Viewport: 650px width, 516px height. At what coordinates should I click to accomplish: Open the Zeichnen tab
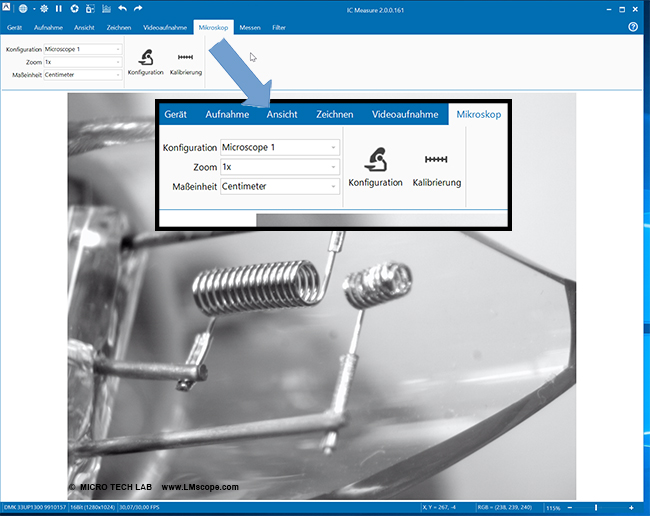point(117,27)
